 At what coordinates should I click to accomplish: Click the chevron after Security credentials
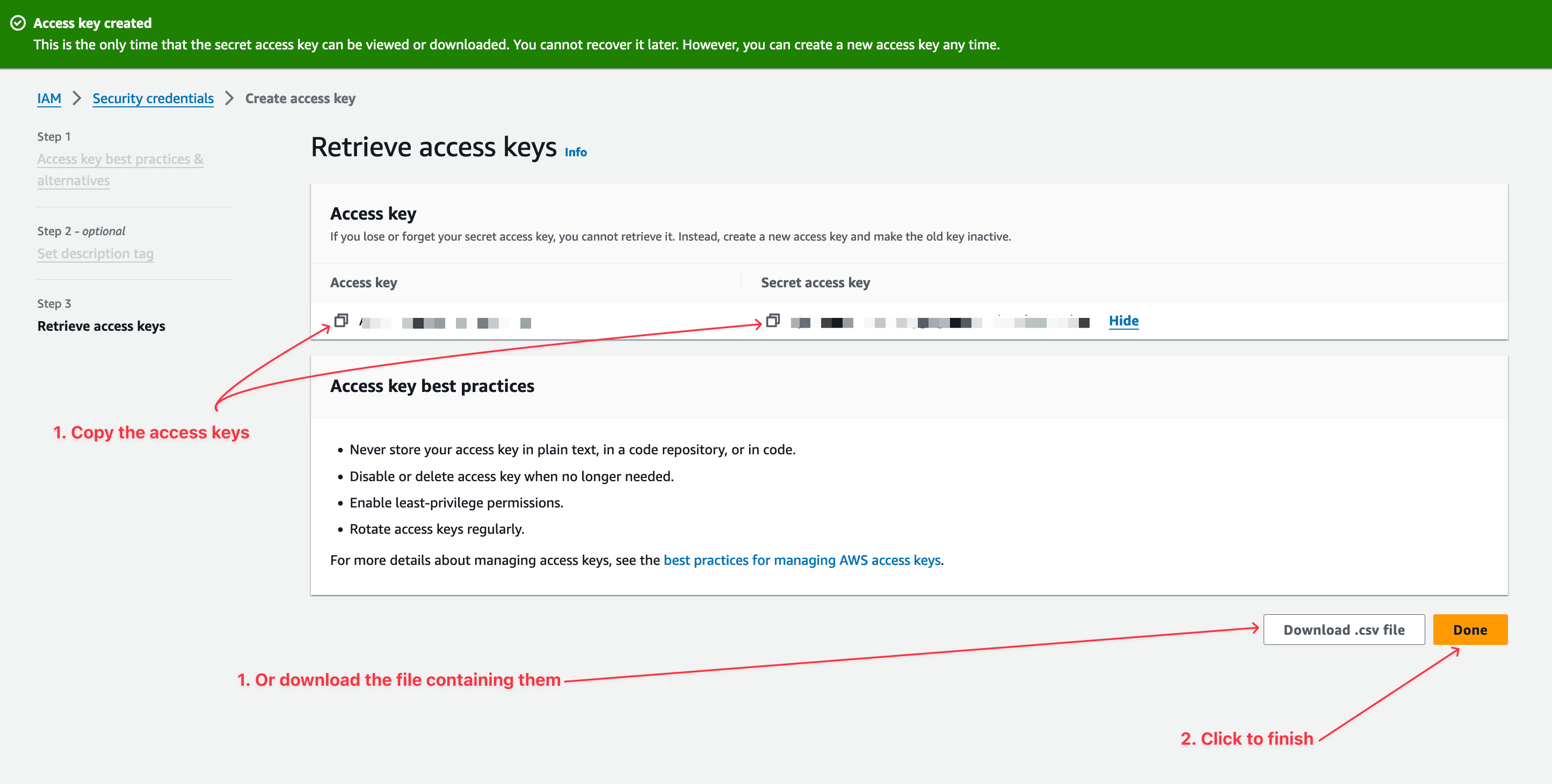229,98
